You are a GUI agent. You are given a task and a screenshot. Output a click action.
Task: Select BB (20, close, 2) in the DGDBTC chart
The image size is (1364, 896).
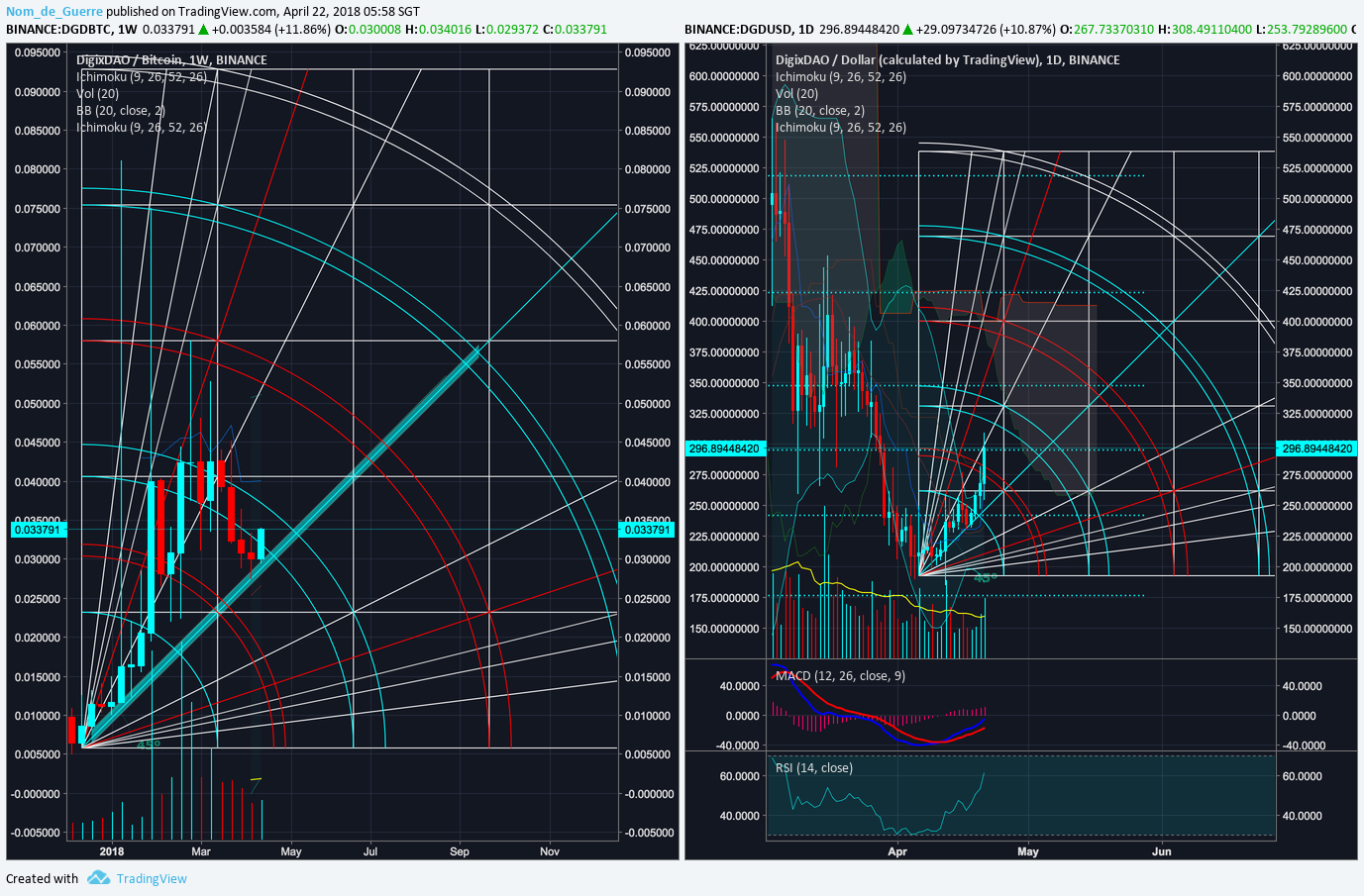point(121,110)
